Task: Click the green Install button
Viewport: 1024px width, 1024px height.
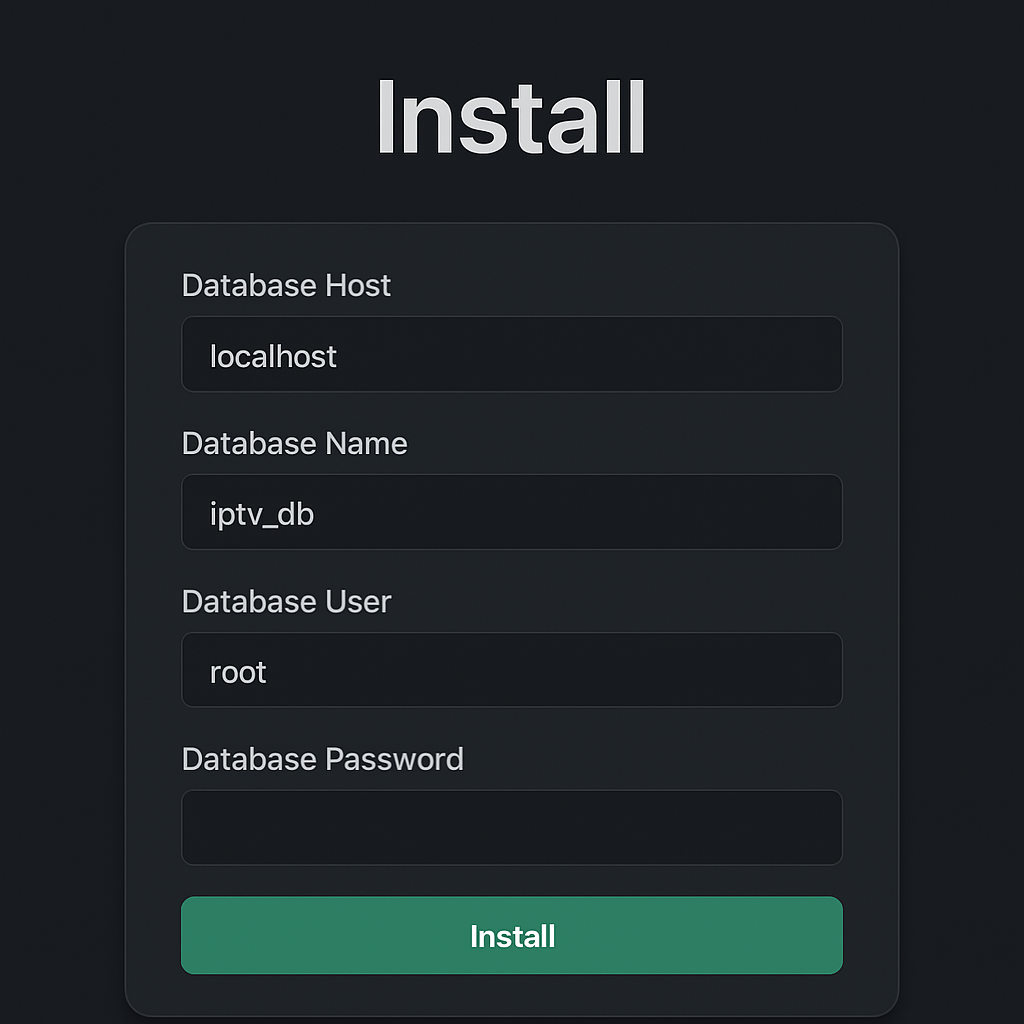Action: 511,935
